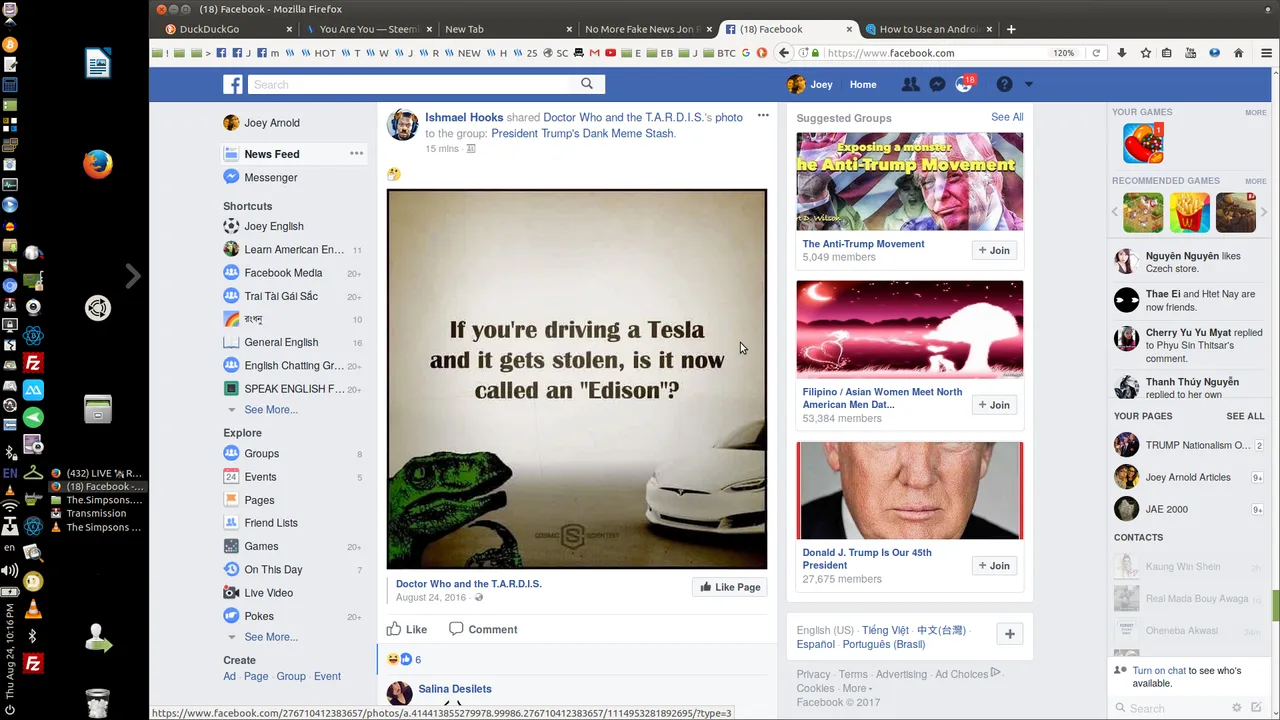
Task: Open the President Trump's Dank Meme Stash group link
Action: point(583,133)
